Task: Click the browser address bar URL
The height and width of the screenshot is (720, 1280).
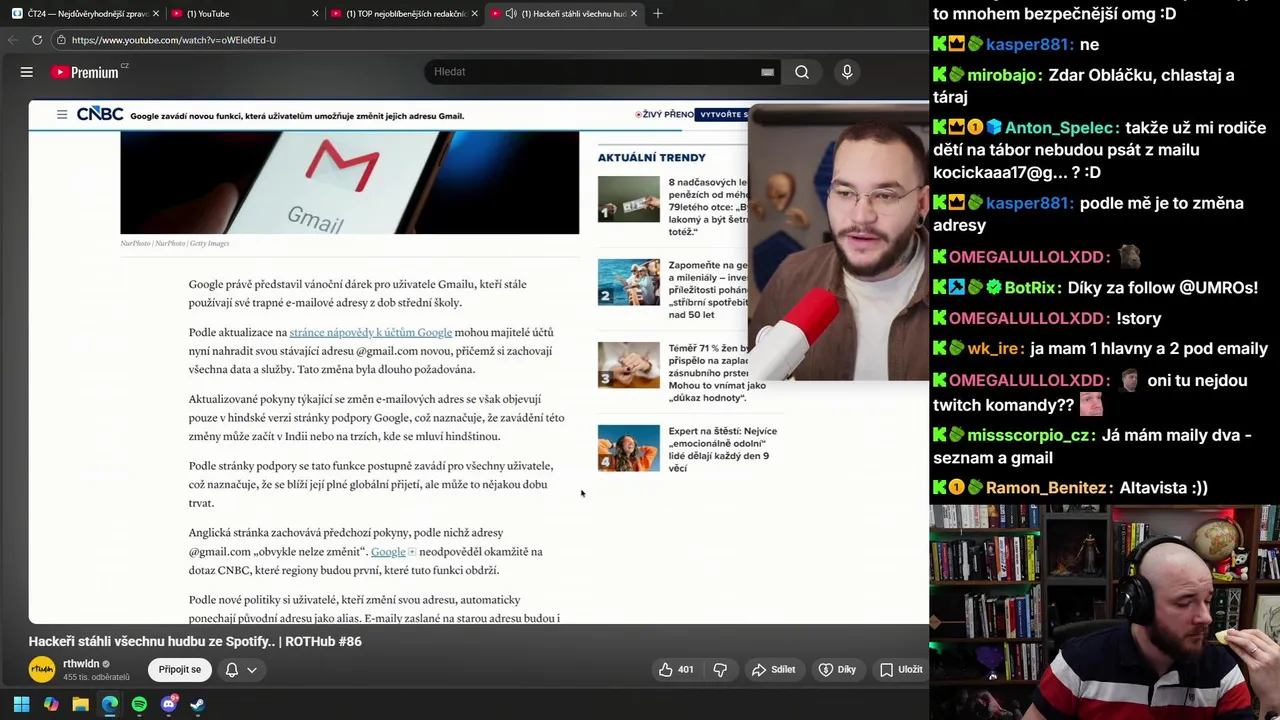Action: [x=174, y=40]
